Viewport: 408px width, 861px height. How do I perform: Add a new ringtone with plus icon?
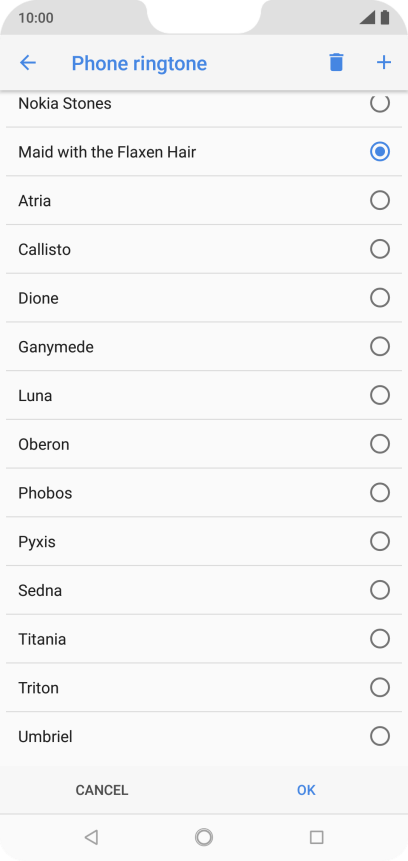click(x=384, y=63)
